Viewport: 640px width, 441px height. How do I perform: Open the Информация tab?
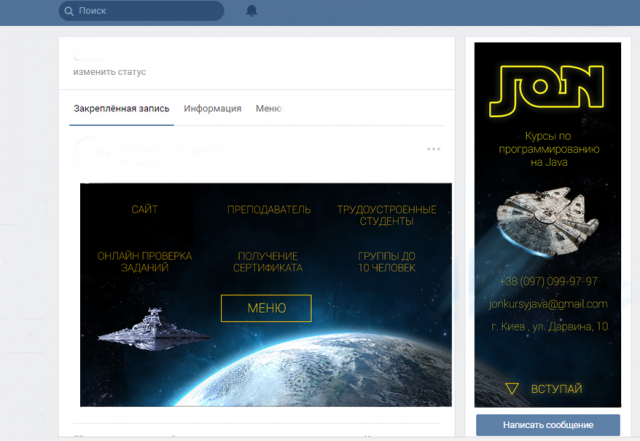[x=212, y=109]
